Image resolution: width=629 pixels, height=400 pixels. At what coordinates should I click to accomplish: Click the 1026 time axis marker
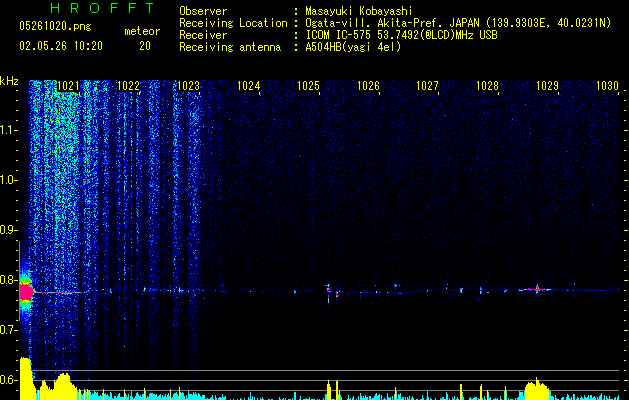pyautogui.click(x=368, y=86)
